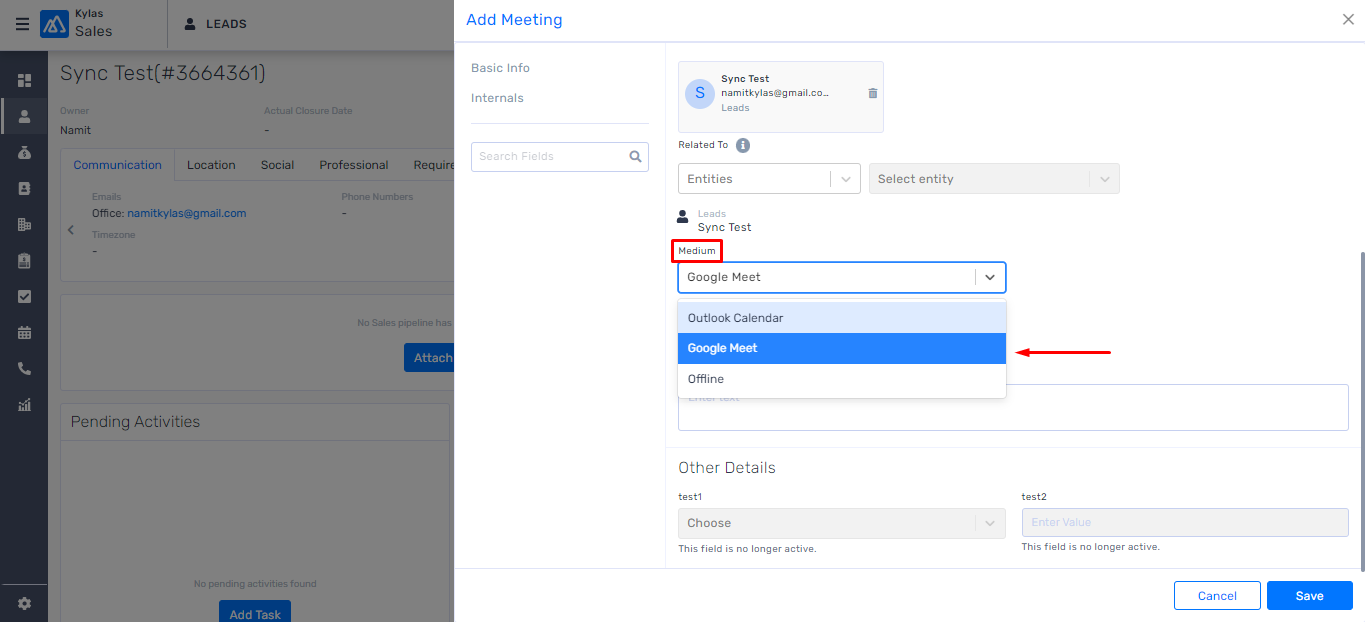Click the Other Details heading
1365x622 pixels.
pyautogui.click(x=727, y=468)
